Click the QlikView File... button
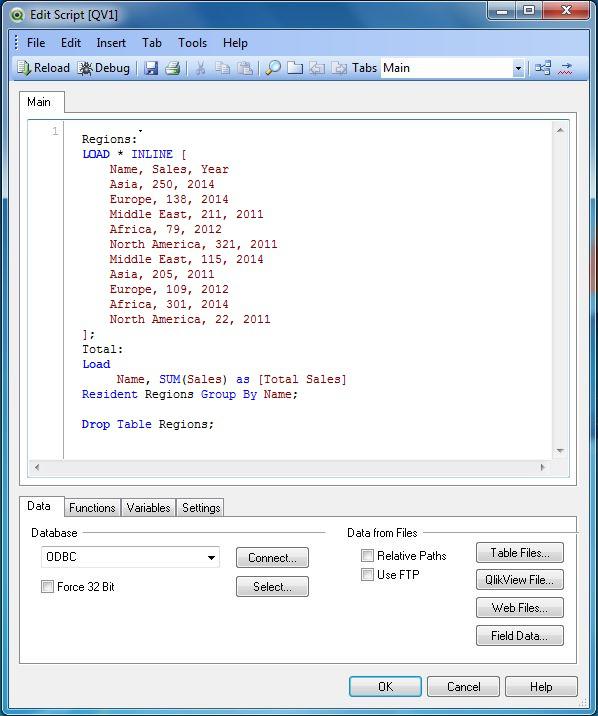The width and height of the screenshot is (598, 716). pyautogui.click(x=520, y=579)
